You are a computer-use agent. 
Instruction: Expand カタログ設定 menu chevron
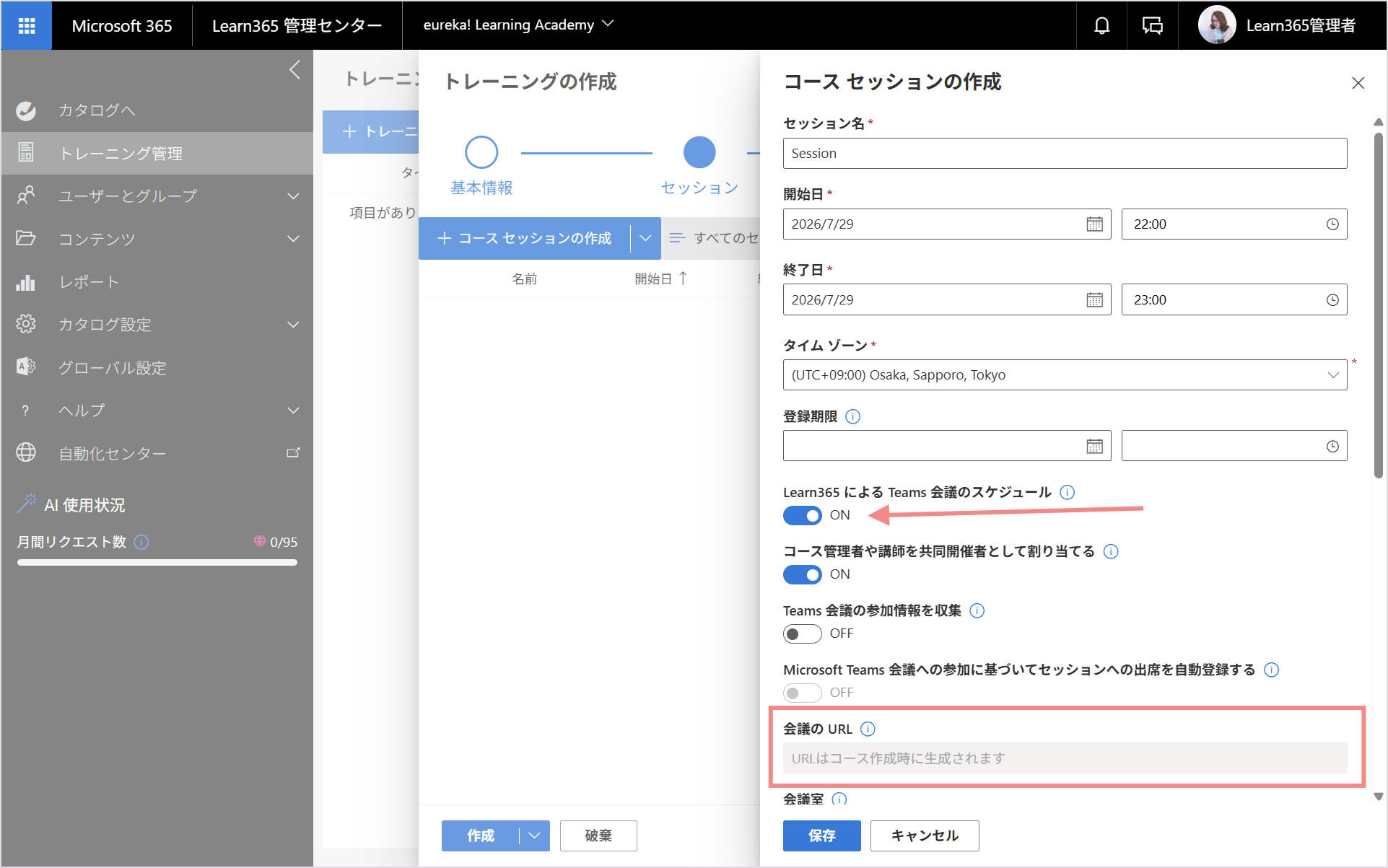coord(293,325)
